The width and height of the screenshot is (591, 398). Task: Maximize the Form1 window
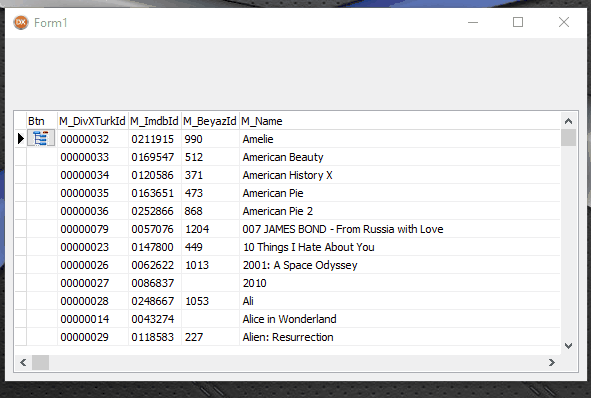518,22
